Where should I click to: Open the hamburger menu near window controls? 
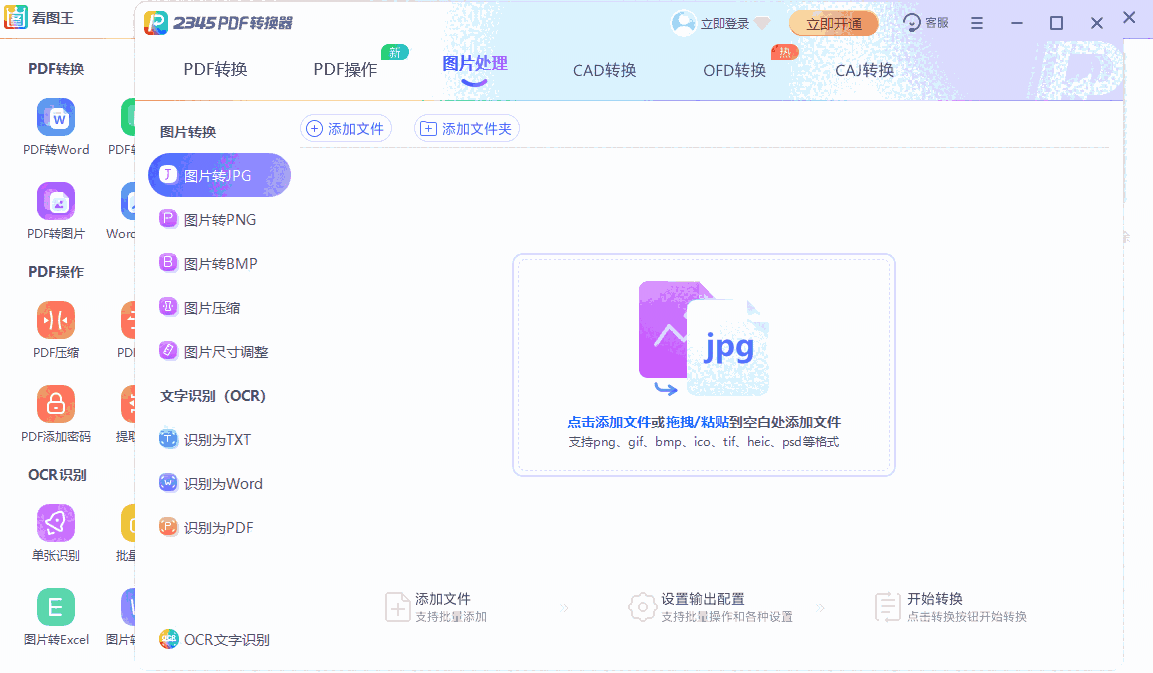(977, 21)
